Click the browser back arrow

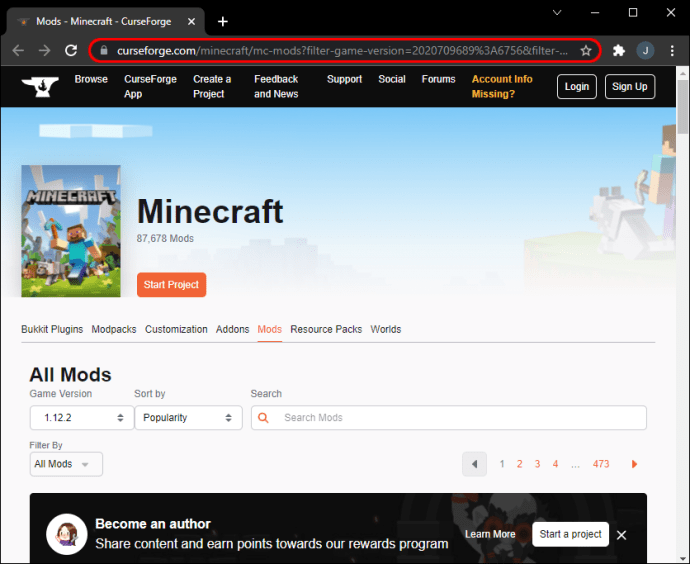[x=18, y=51]
